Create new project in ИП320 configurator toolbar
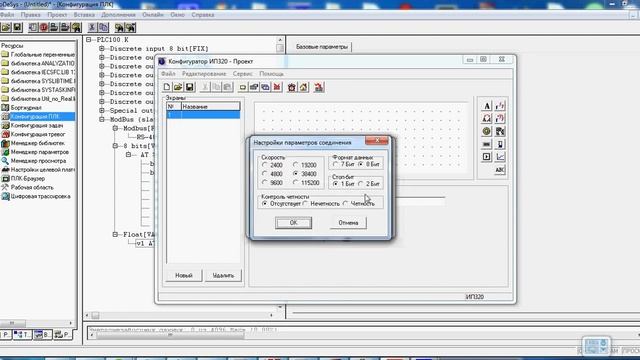 pyautogui.click(x=167, y=87)
